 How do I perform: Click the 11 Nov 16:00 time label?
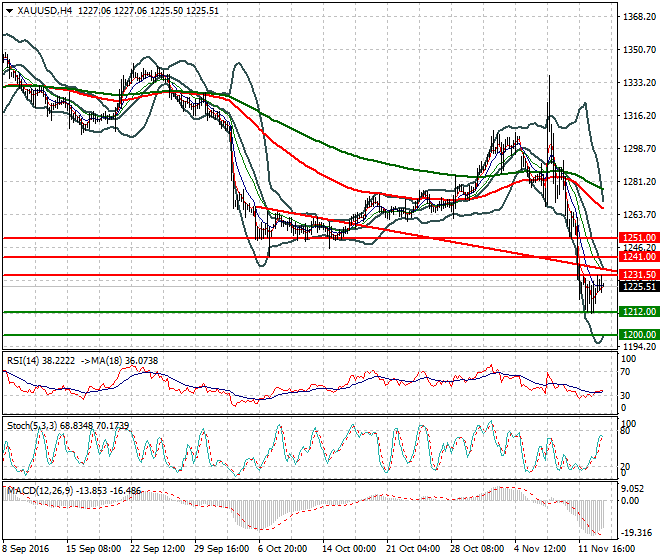point(607,549)
